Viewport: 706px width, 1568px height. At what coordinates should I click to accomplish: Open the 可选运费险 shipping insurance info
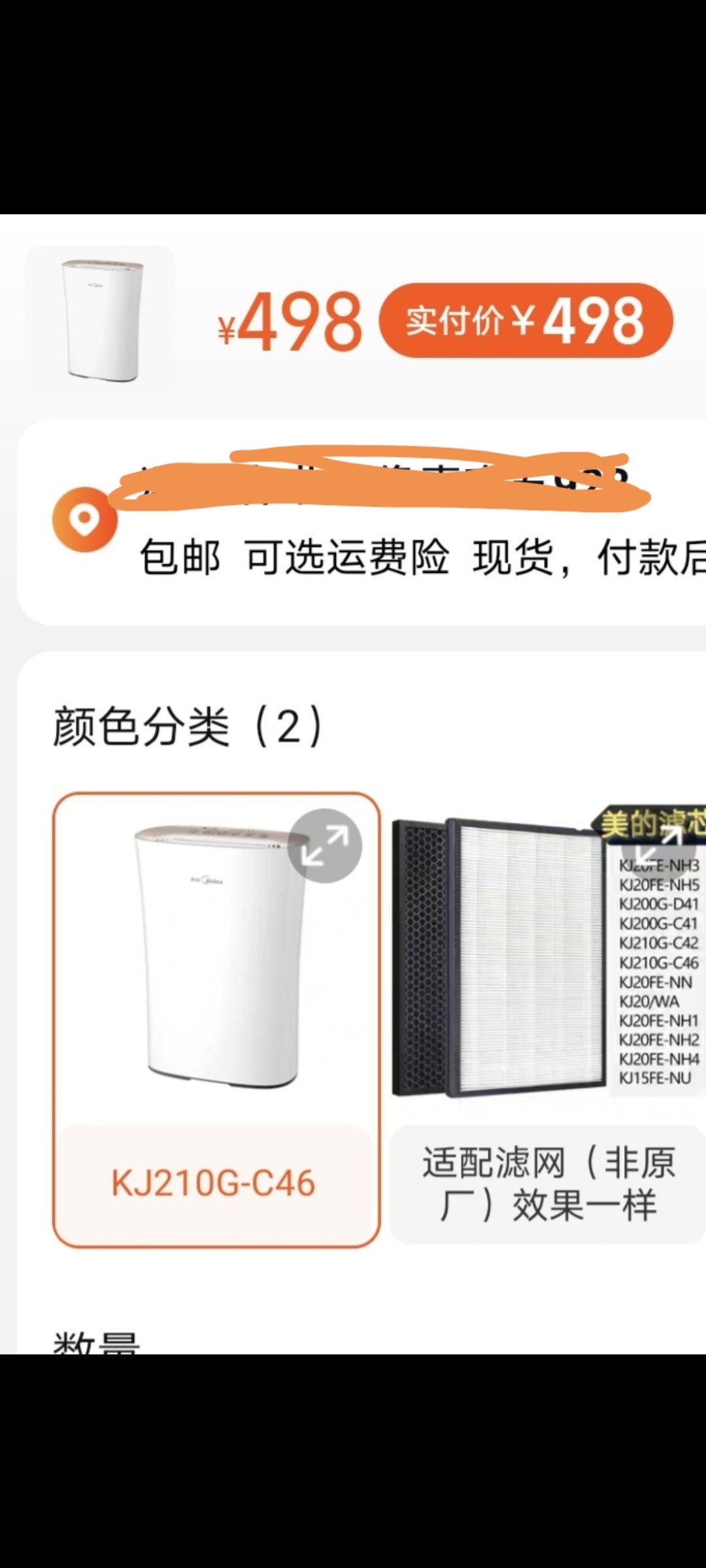click(347, 557)
